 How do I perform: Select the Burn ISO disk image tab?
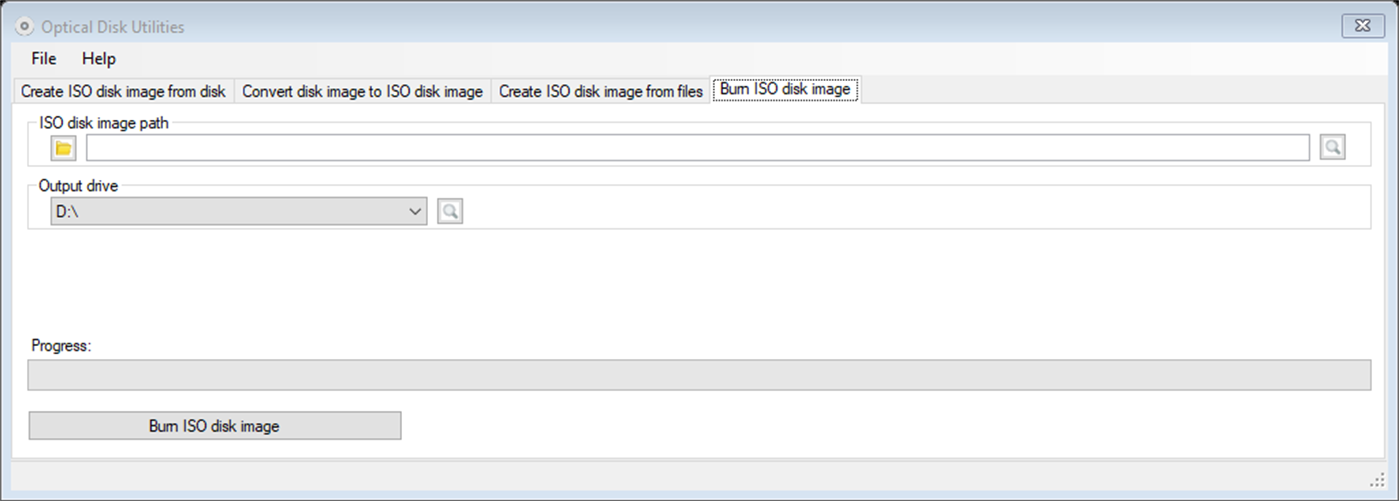(x=785, y=90)
